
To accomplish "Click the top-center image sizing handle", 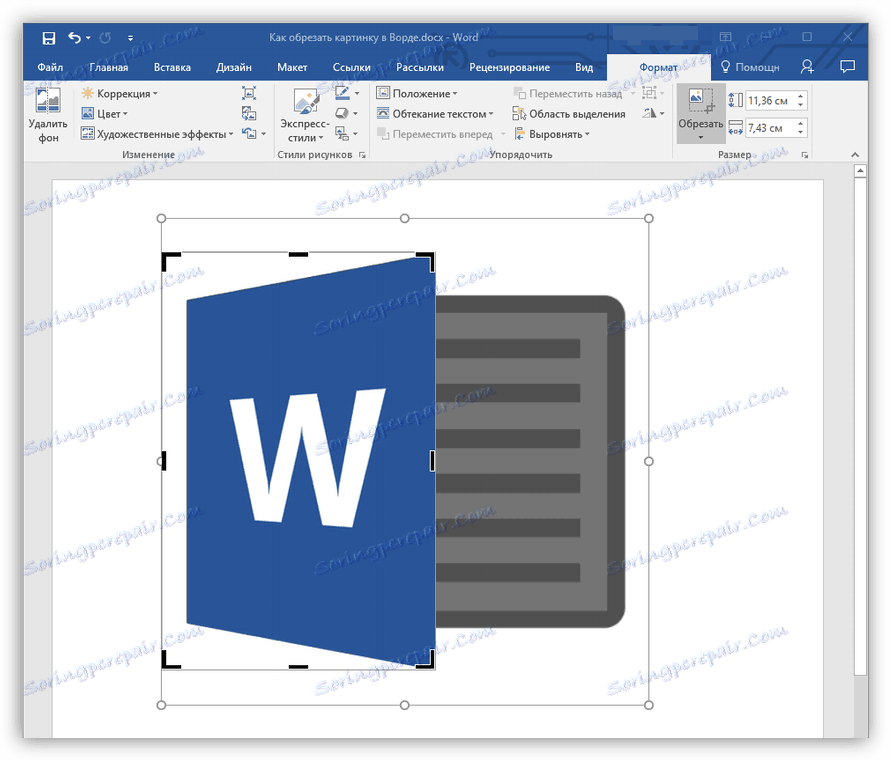I will tap(405, 218).
